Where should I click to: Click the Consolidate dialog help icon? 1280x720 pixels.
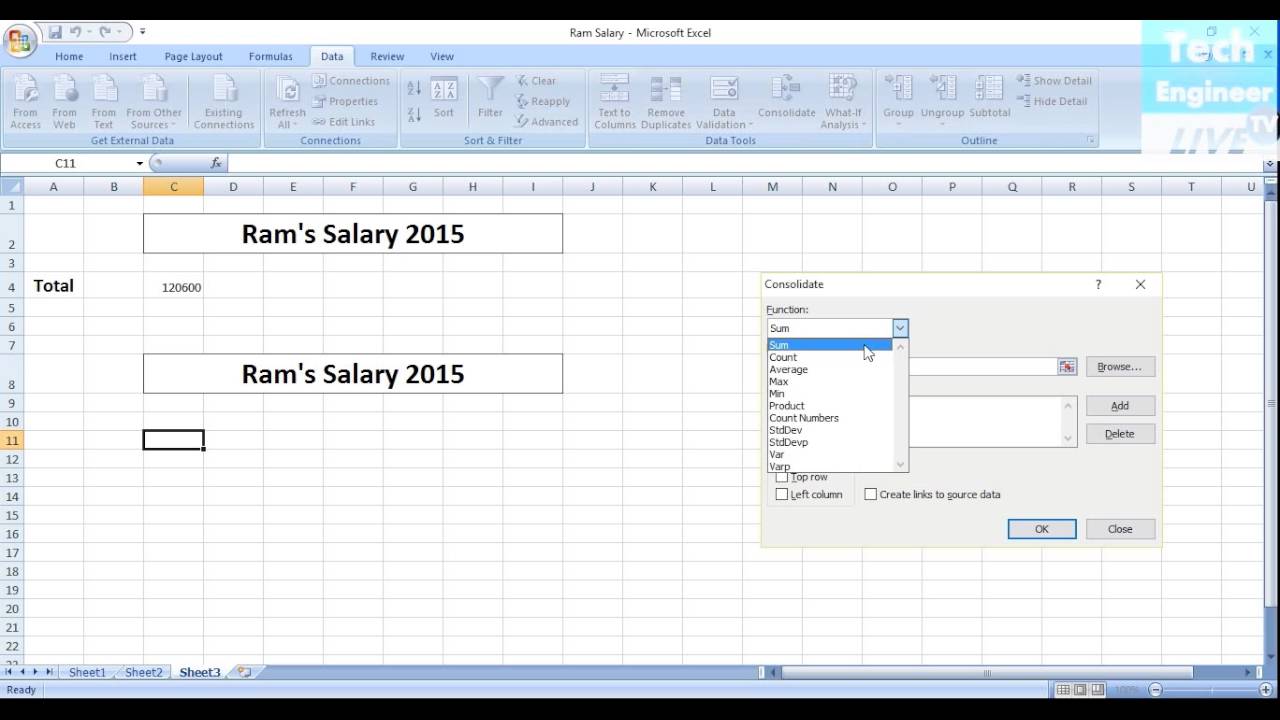coord(1098,284)
